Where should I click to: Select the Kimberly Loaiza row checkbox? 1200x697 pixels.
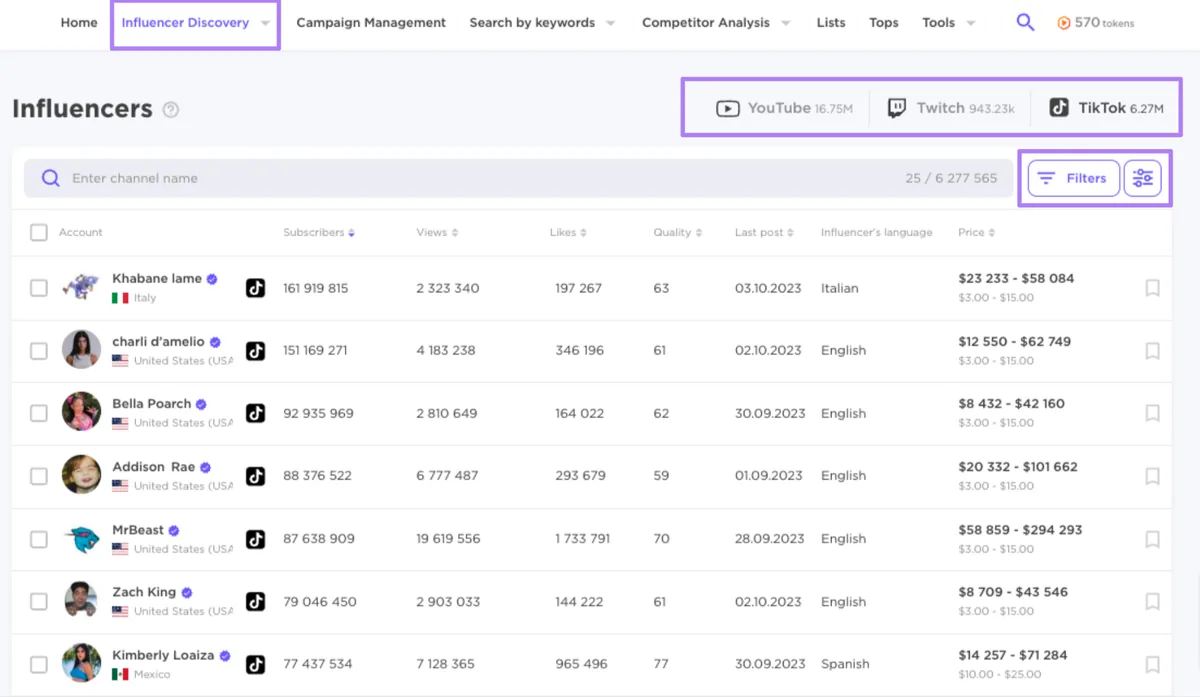click(38, 664)
